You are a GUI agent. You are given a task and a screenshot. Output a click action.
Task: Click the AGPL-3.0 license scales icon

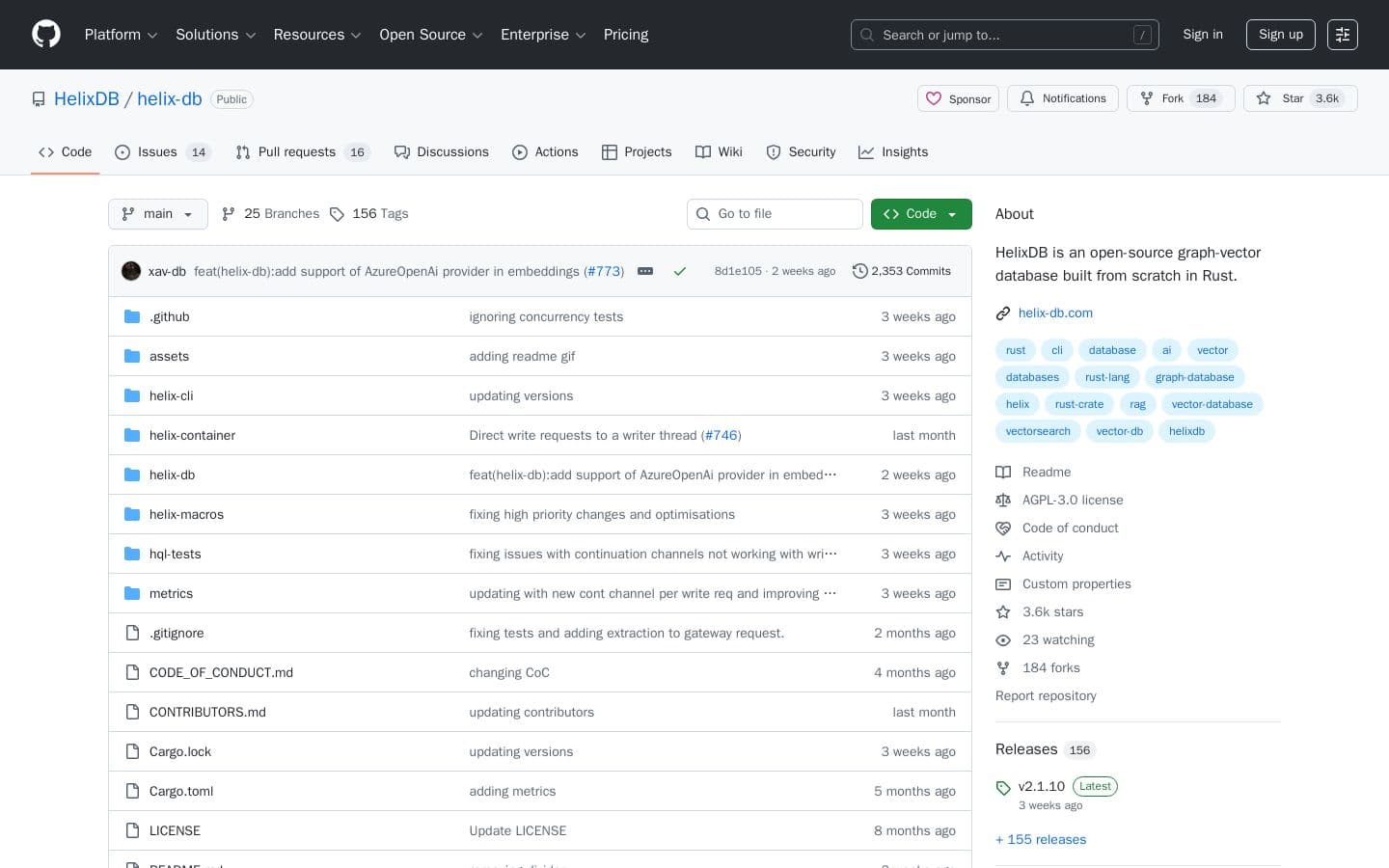click(x=1003, y=500)
